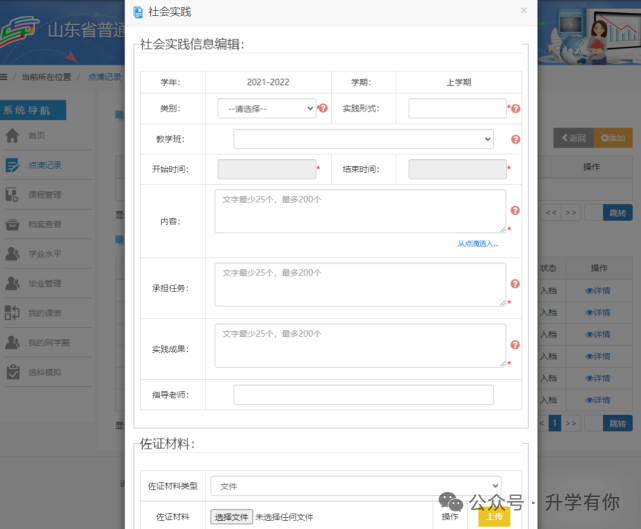The height and width of the screenshot is (529, 641).
Task: Click the 开始时间 date field
Action: pos(267,169)
